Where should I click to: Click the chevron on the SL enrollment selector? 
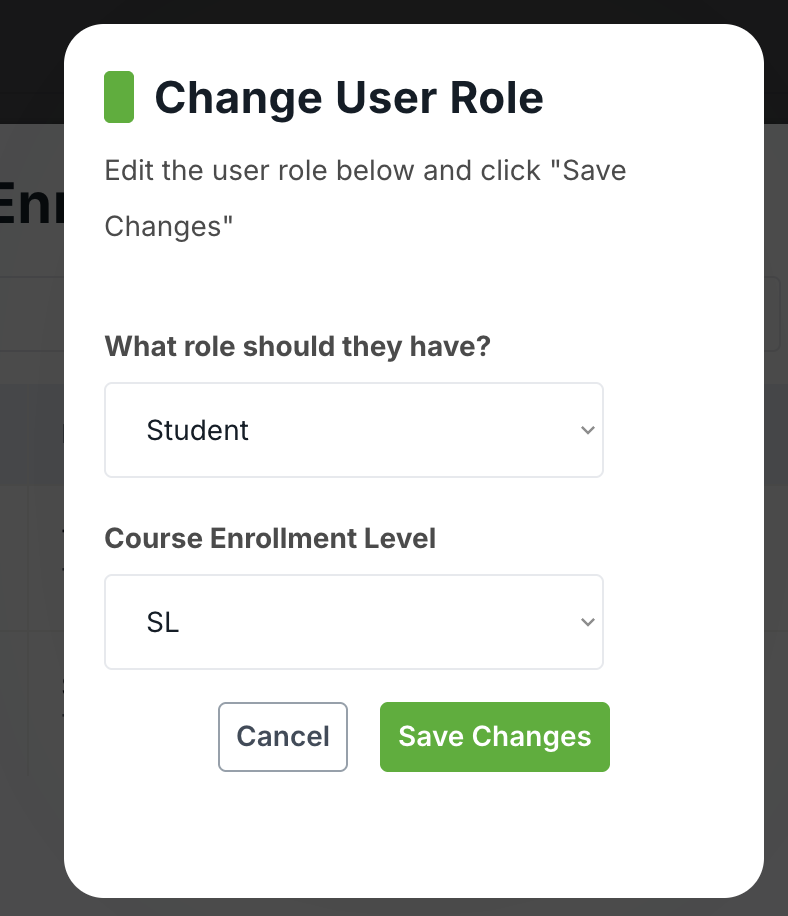click(x=588, y=622)
